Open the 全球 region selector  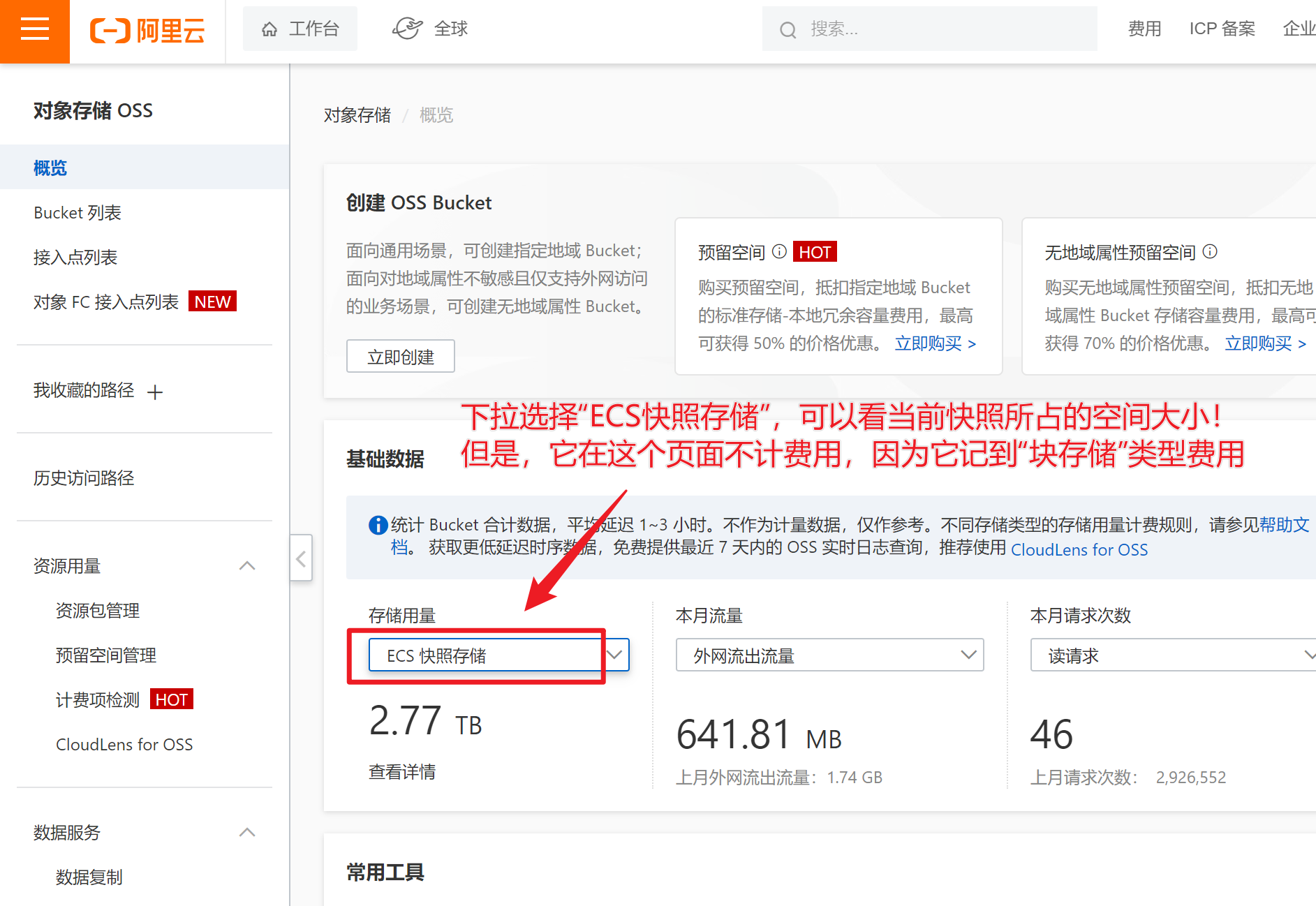(429, 29)
